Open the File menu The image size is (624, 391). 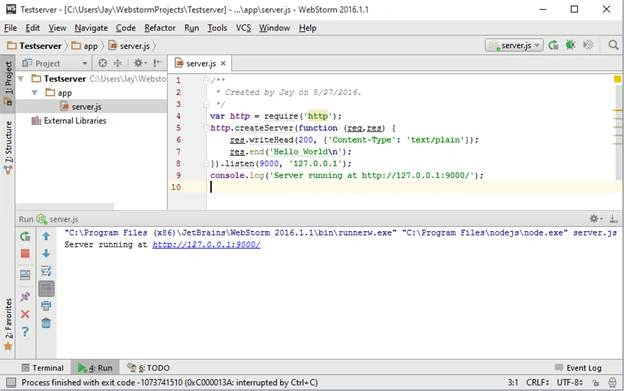[10, 28]
